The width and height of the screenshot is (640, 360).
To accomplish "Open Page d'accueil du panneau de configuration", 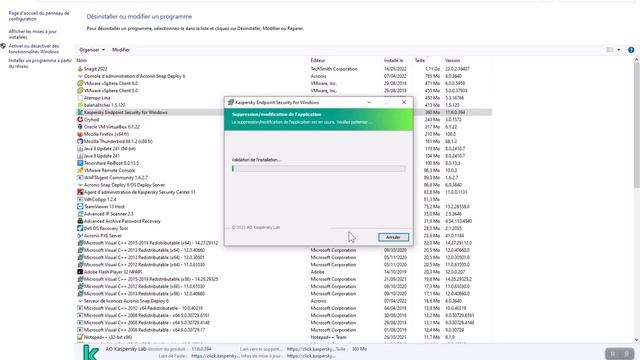I will [x=39, y=16].
